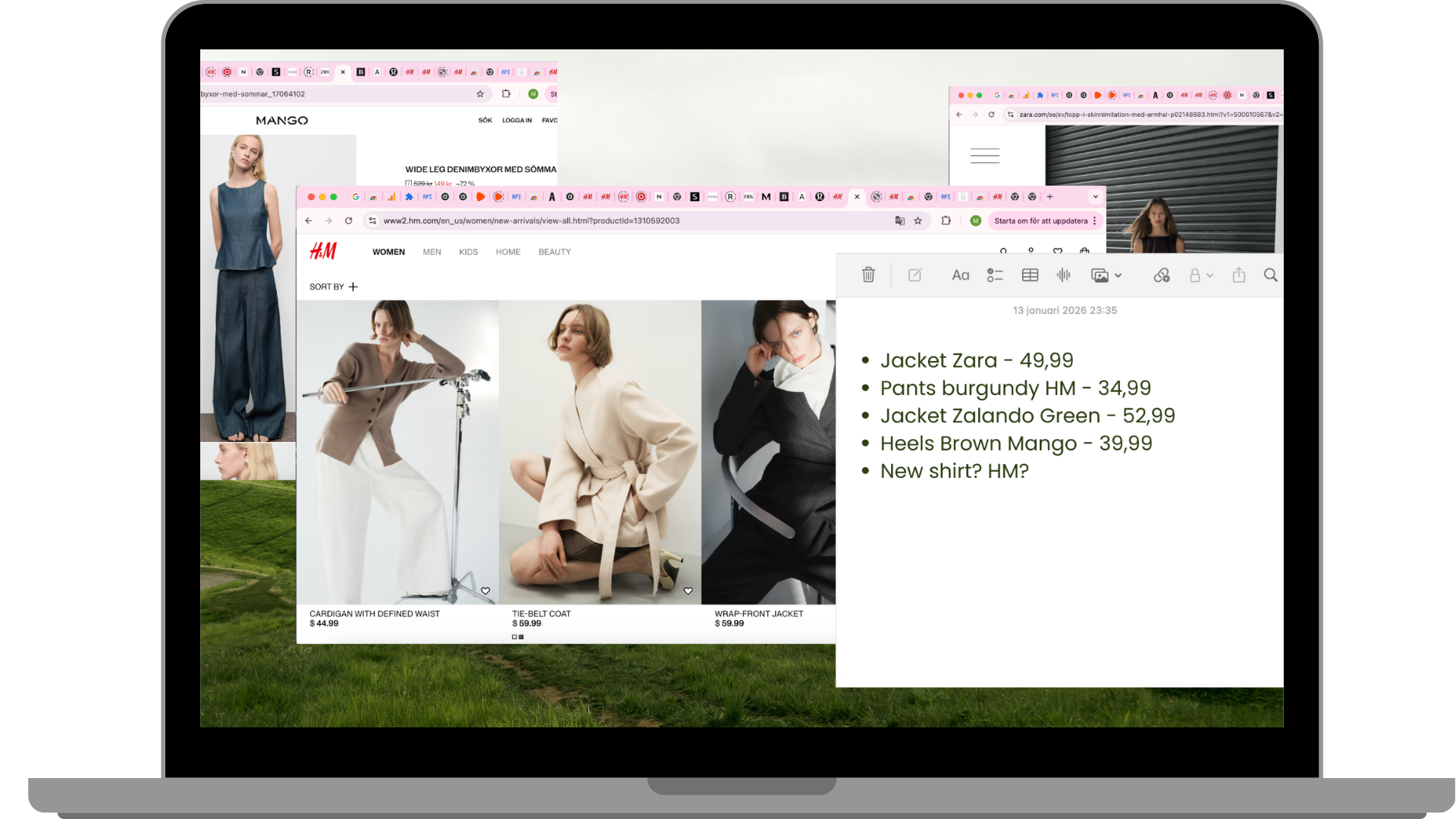
Task: Bookmark the H&M page with the star
Action: (x=918, y=221)
